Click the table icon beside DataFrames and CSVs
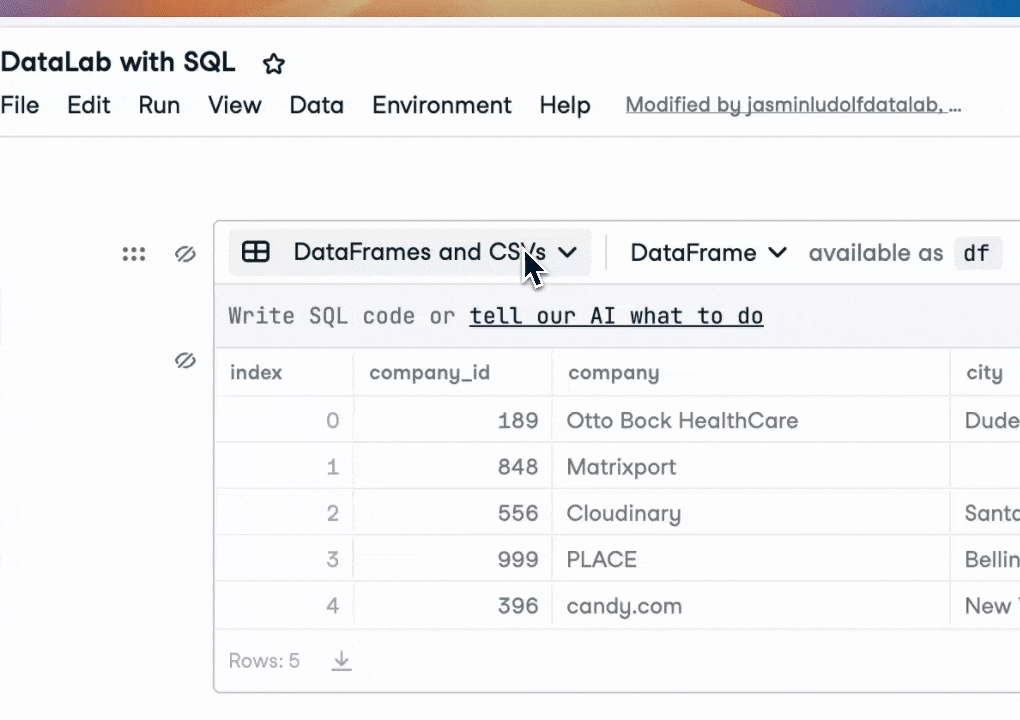Image resolution: width=1020 pixels, height=720 pixels. 256,252
